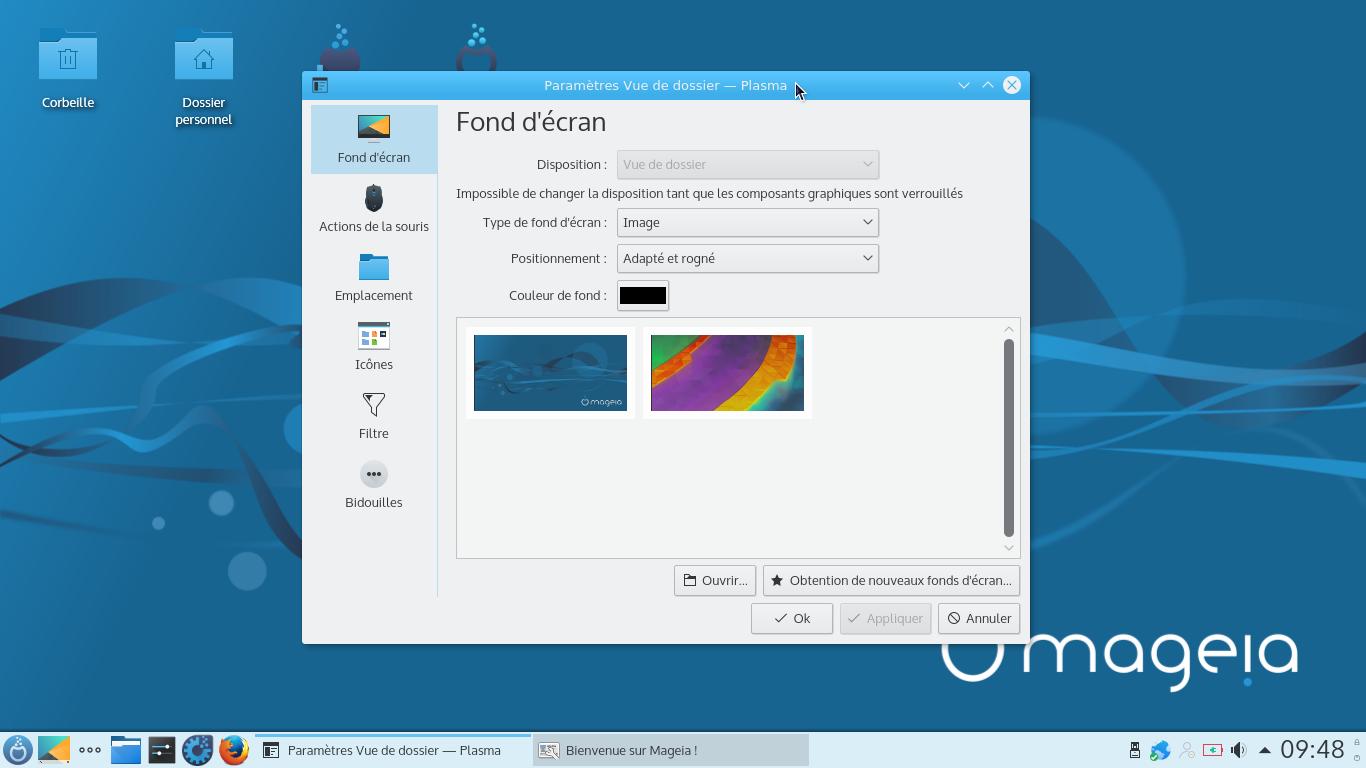
Task: Open the battery status tray icon
Action: [x=1213, y=750]
